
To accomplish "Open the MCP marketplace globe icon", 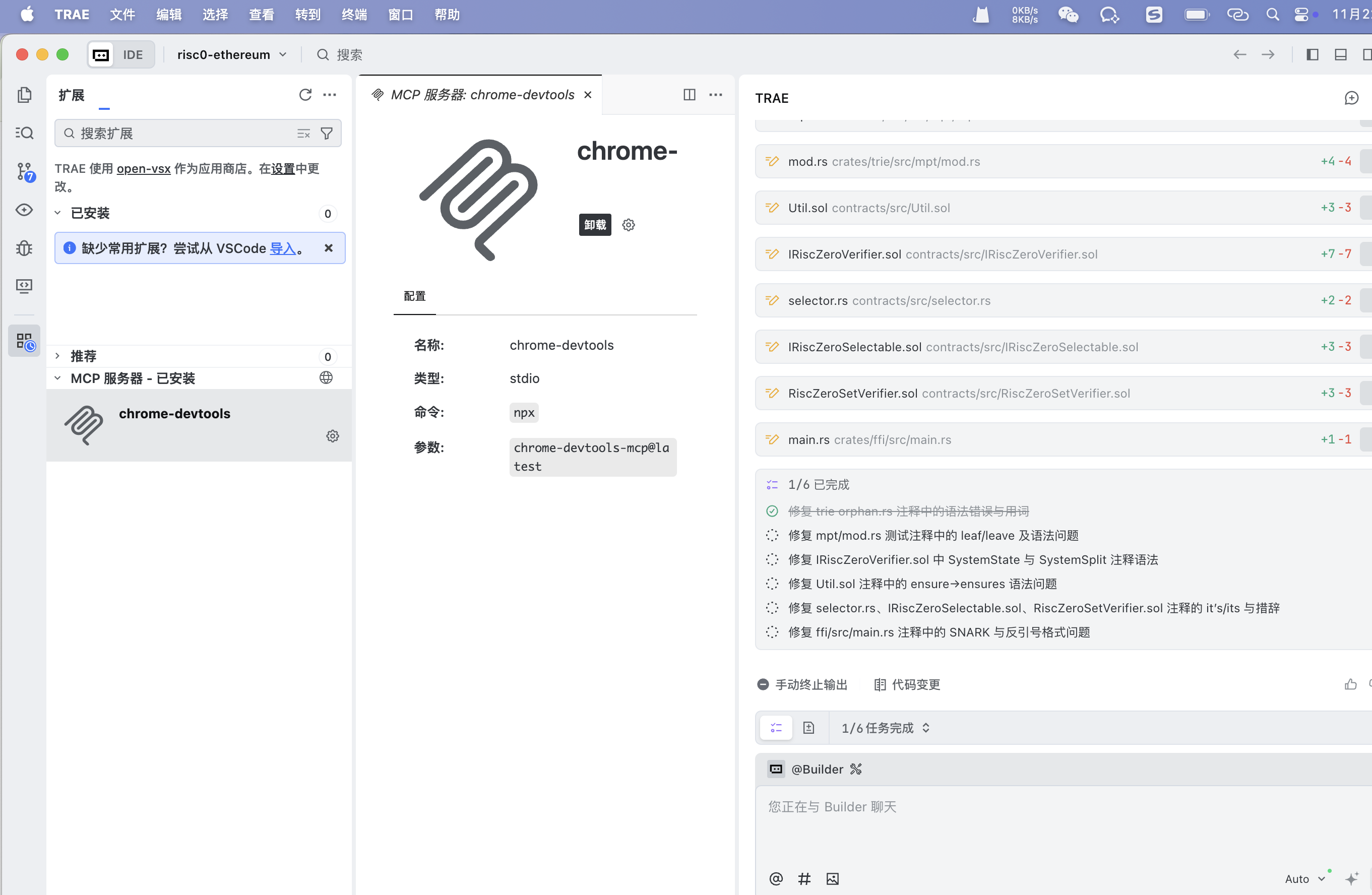I will coord(326,377).
